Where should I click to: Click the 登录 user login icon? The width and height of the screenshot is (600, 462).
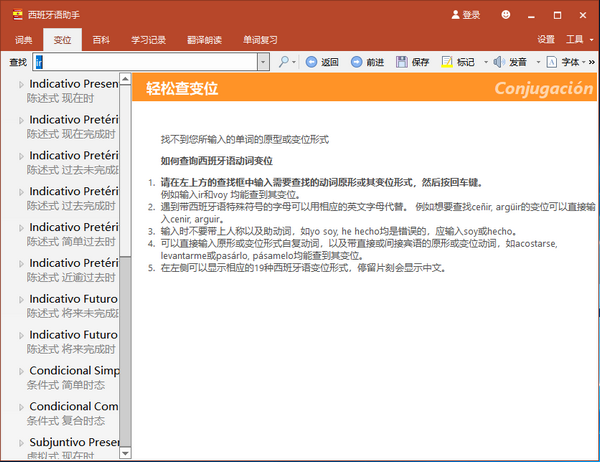coord(466,15)
